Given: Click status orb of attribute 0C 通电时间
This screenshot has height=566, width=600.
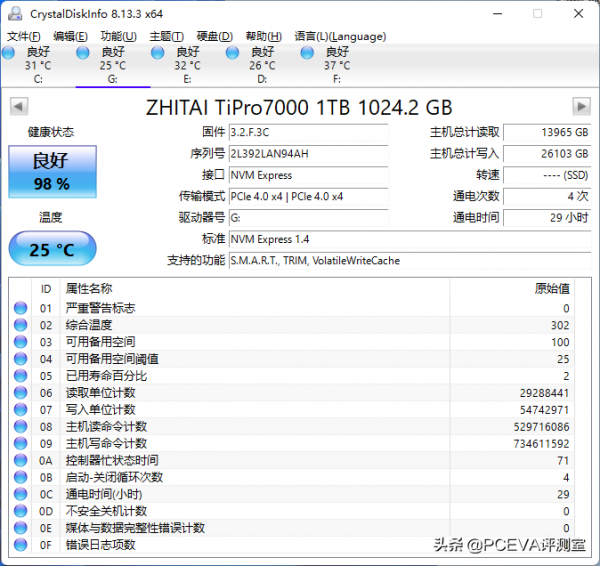Looking at the screenshot, I should pos(21,494).
